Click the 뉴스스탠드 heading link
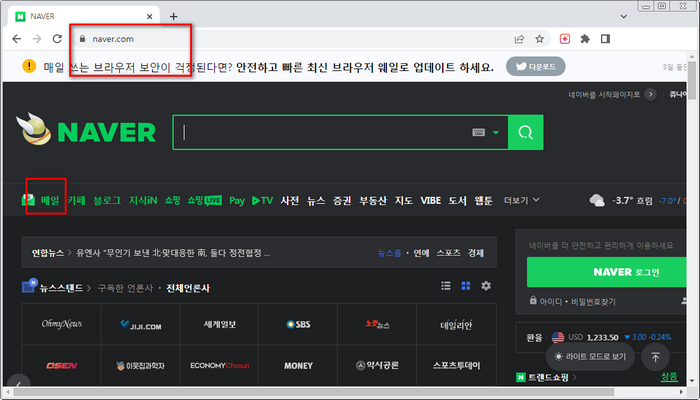 point(61,288)
